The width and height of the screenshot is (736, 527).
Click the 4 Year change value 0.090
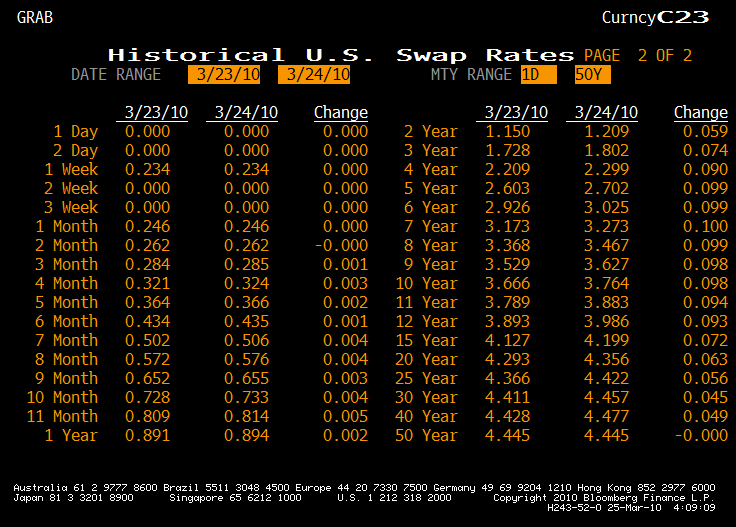pyautogui.click(x=705, y=169)
